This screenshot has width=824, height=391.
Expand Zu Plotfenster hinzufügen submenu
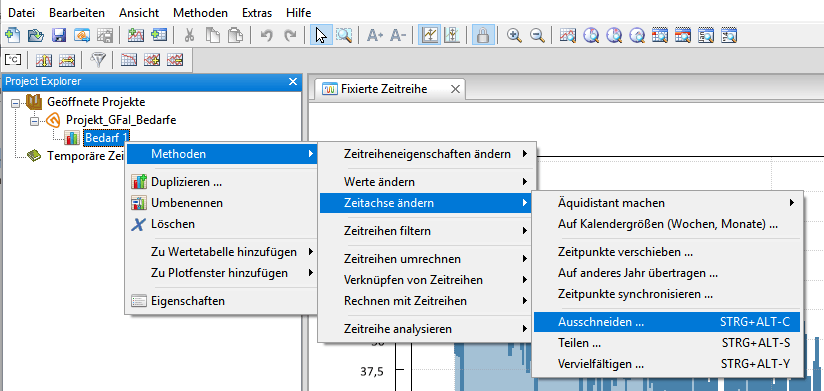pyautogui.click(x=221, y=273)
